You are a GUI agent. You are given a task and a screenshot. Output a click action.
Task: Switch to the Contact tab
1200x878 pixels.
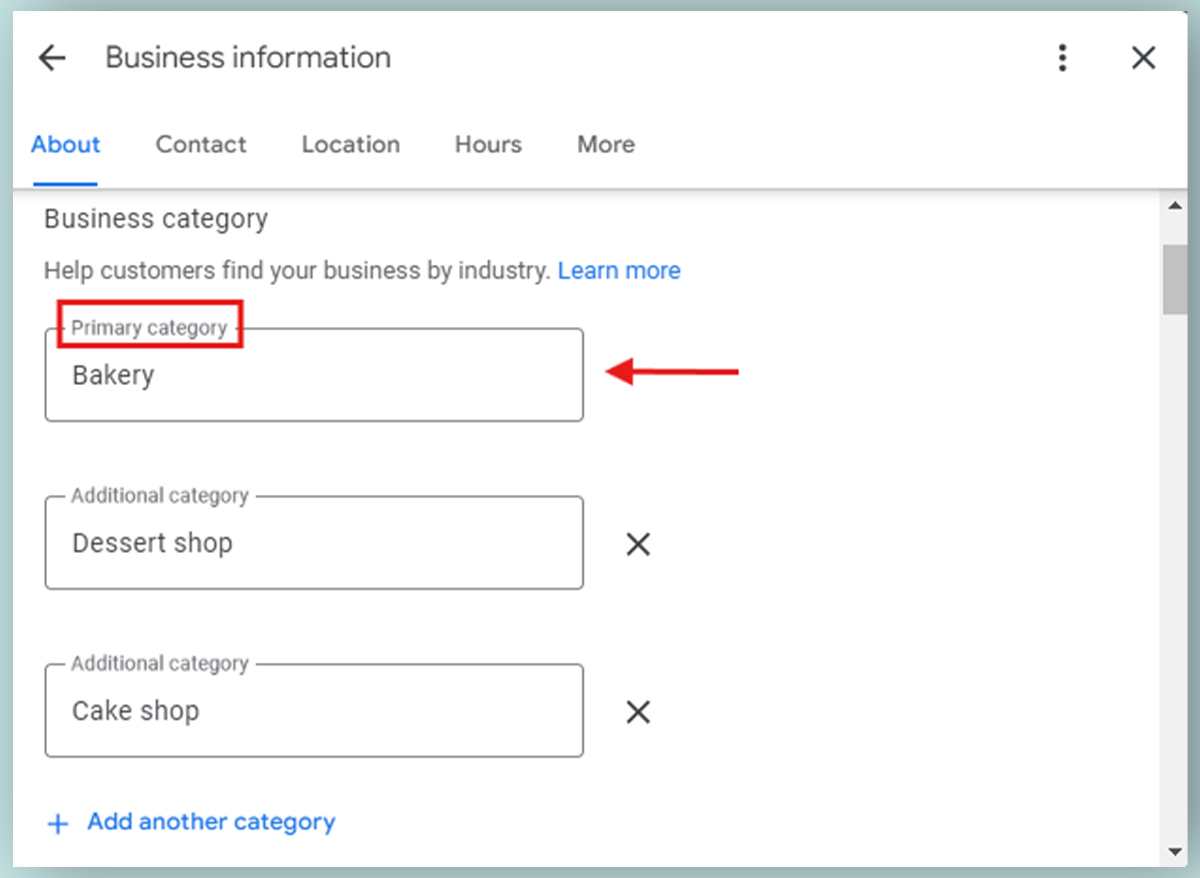[x=200, y=144]
